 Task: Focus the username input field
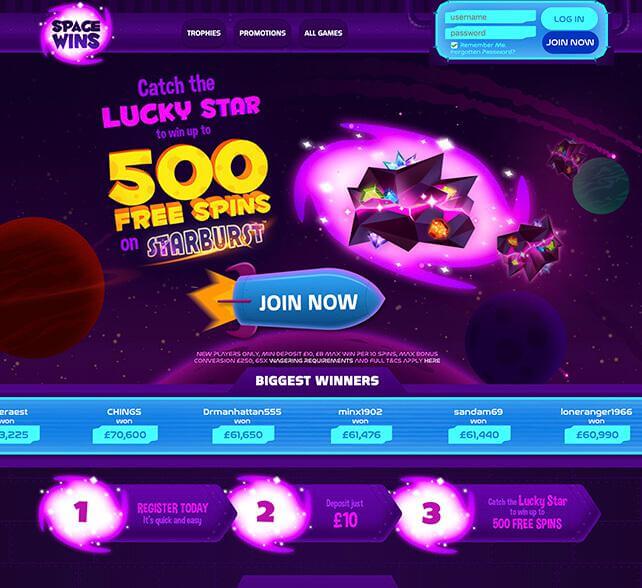tap(491, 17)
